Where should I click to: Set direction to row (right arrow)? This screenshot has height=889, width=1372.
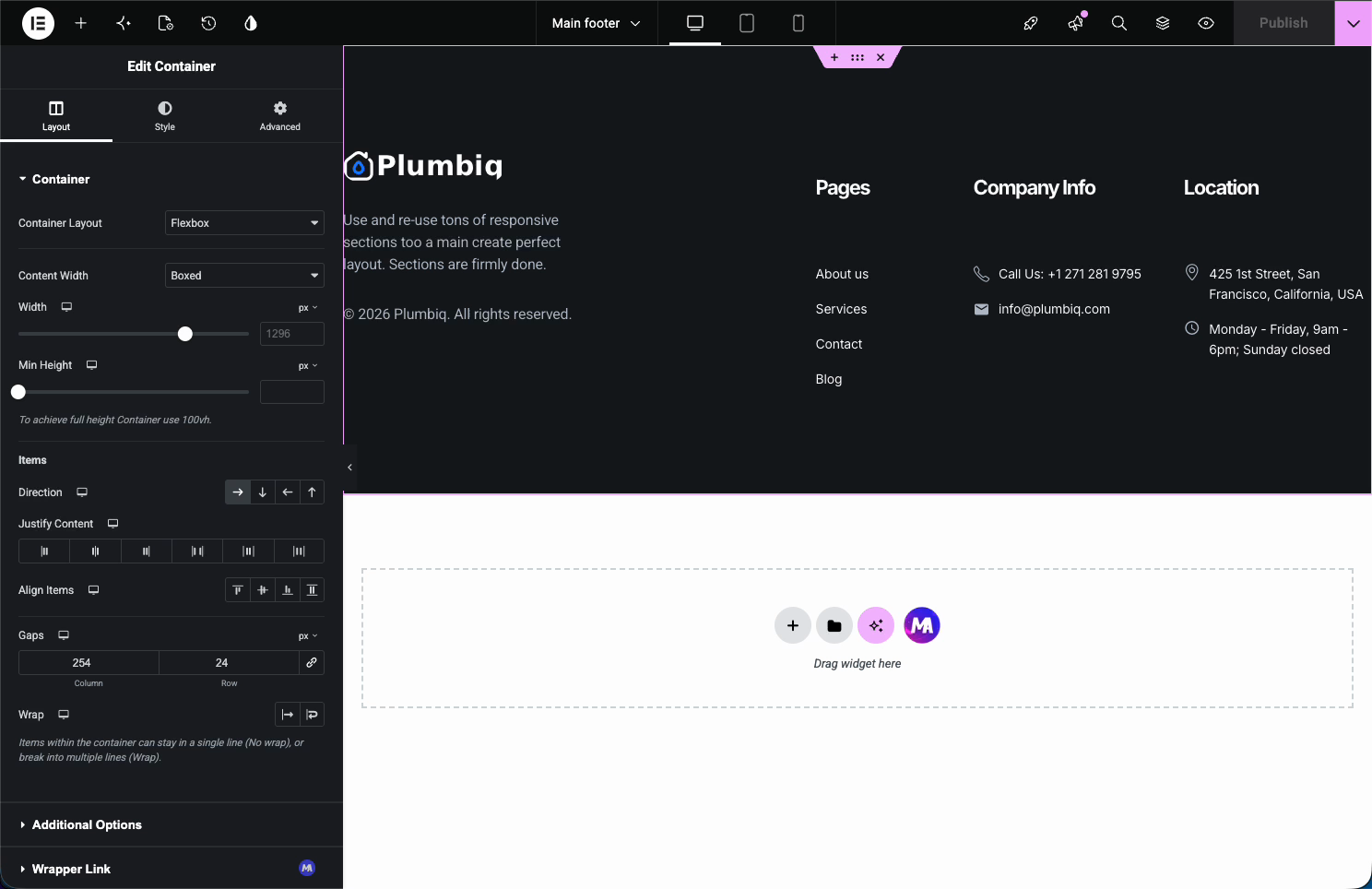click(x=238, y=492)
